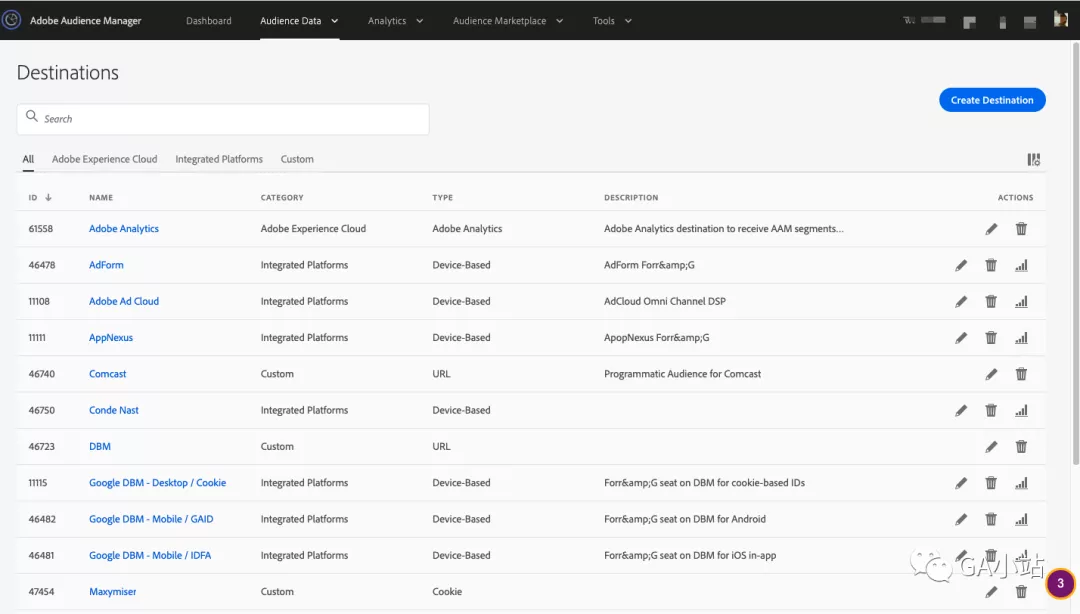Open the Adobe Ad Cloud destination link
The image size is (1080, 614).
[x=124, y=301]
